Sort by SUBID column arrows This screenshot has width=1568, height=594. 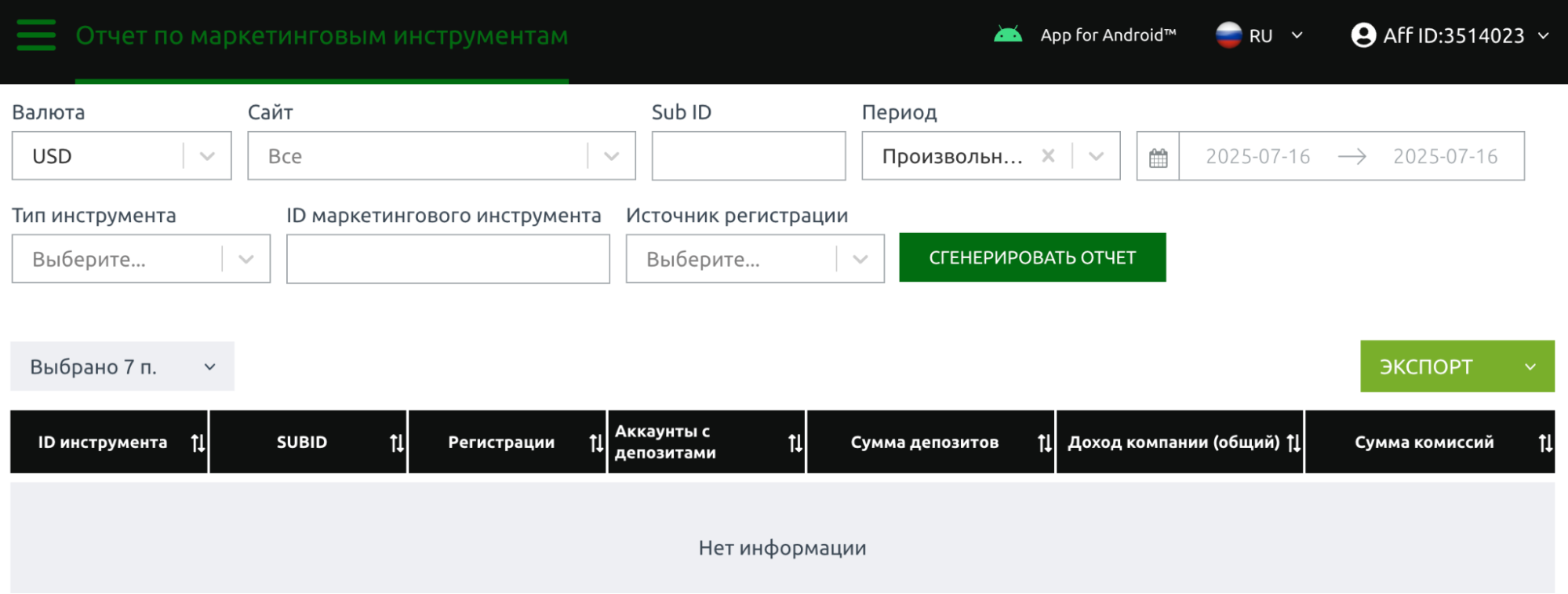point(397,443)
